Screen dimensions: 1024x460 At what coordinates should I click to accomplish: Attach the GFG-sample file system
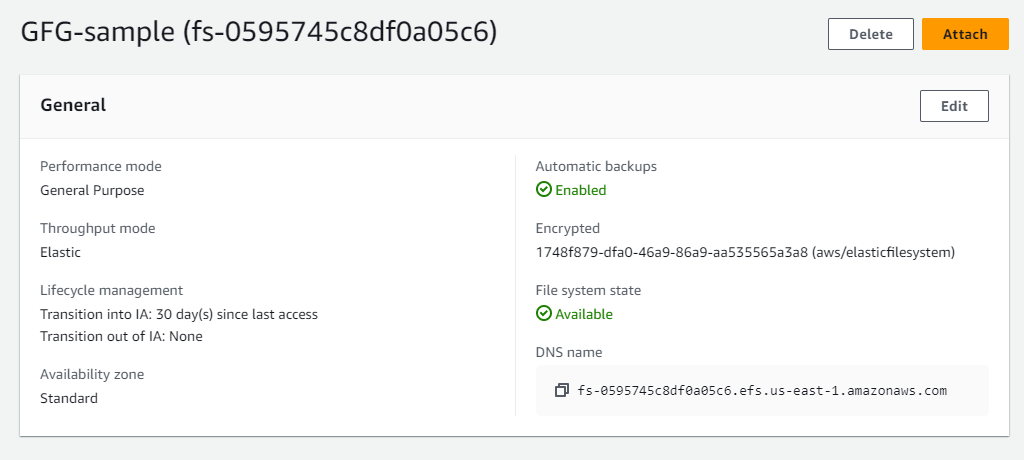965,34
